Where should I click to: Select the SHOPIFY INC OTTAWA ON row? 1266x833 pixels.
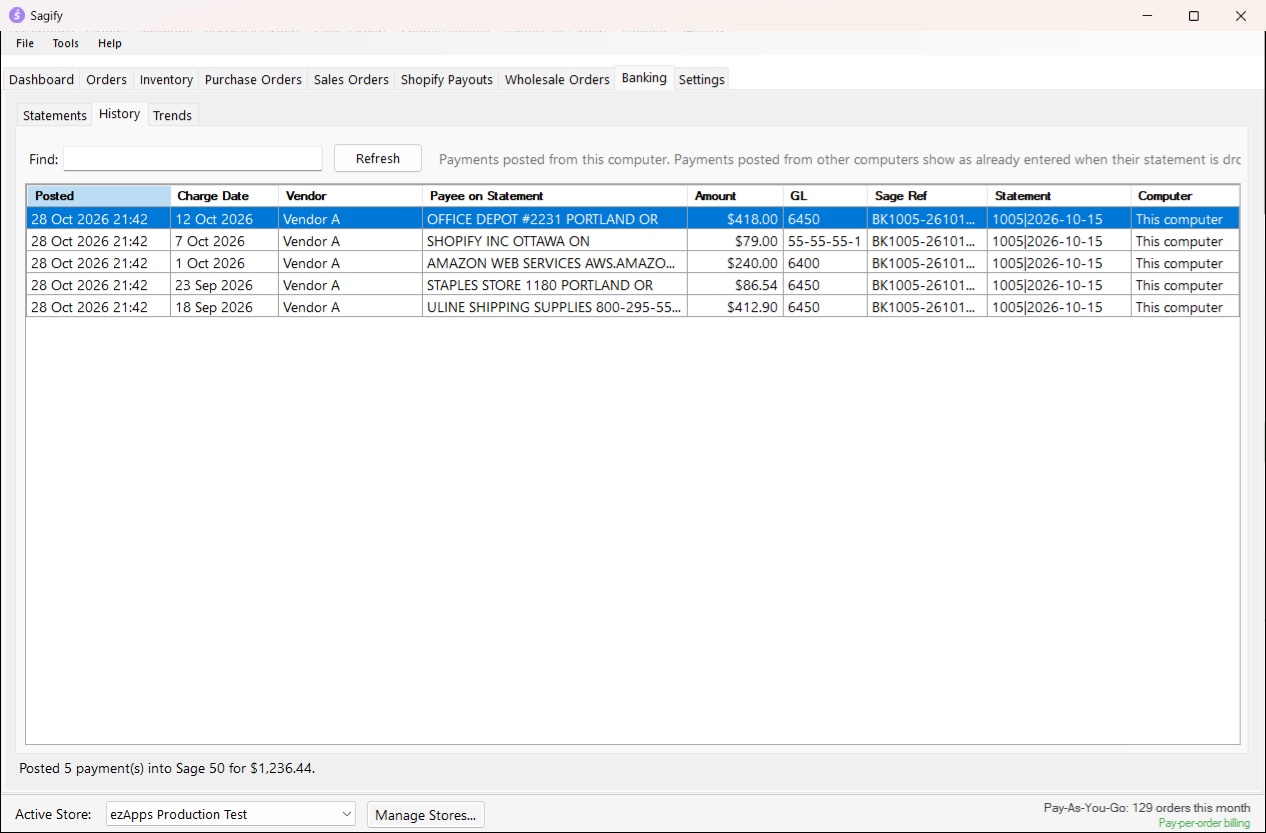click(x=633, y=241)
